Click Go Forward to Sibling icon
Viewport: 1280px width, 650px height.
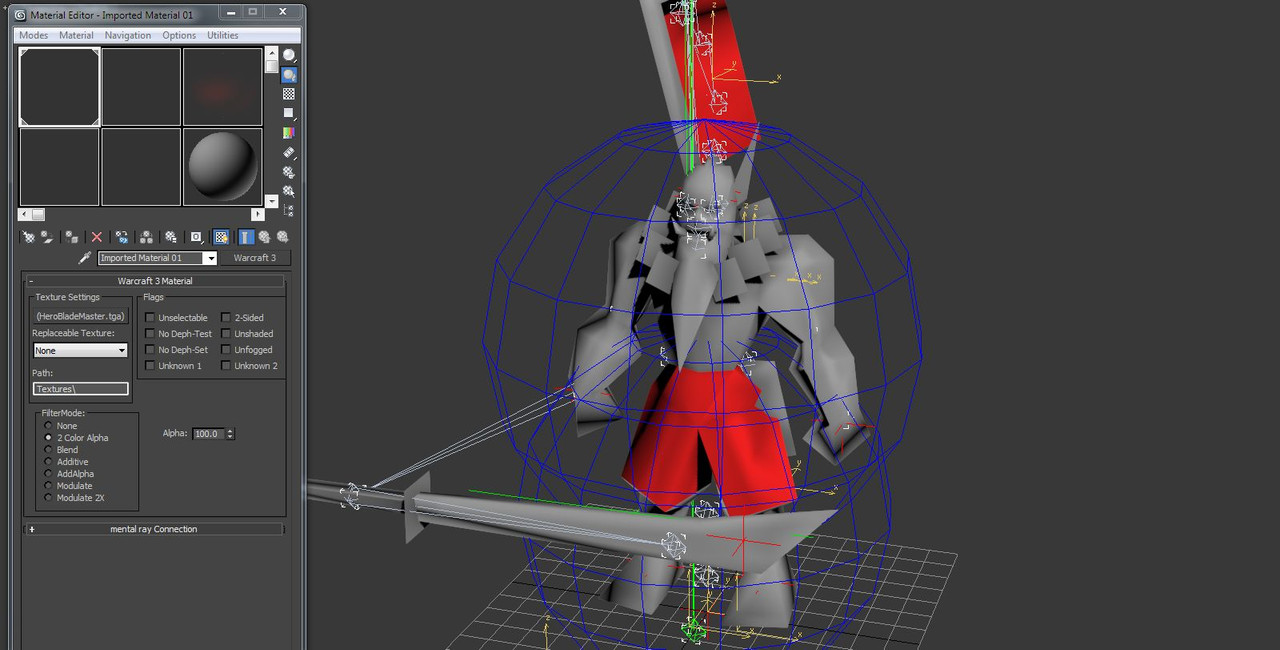click(x=283, y=237)
